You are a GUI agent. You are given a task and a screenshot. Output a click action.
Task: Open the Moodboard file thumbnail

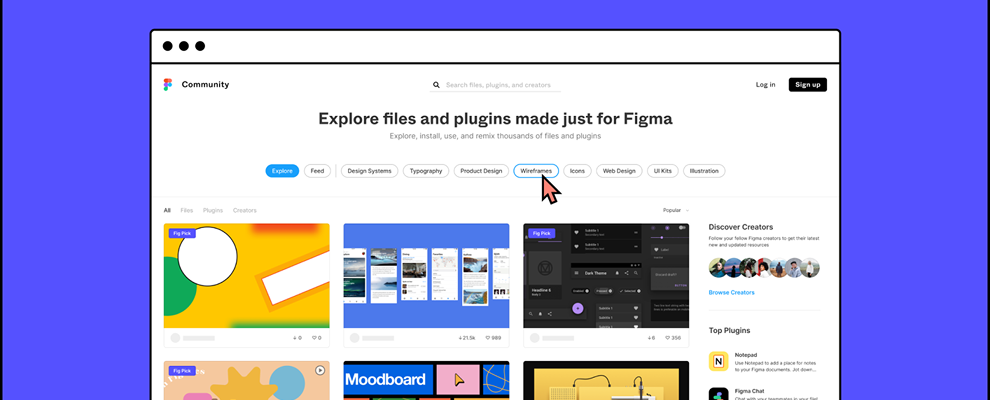click(426, 380)
